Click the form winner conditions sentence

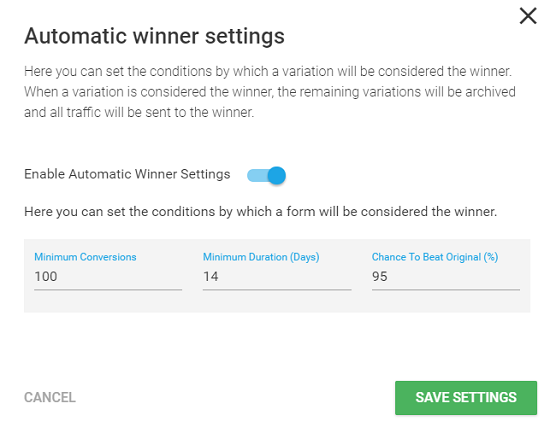pyautogui.click(x=261, y=212)
